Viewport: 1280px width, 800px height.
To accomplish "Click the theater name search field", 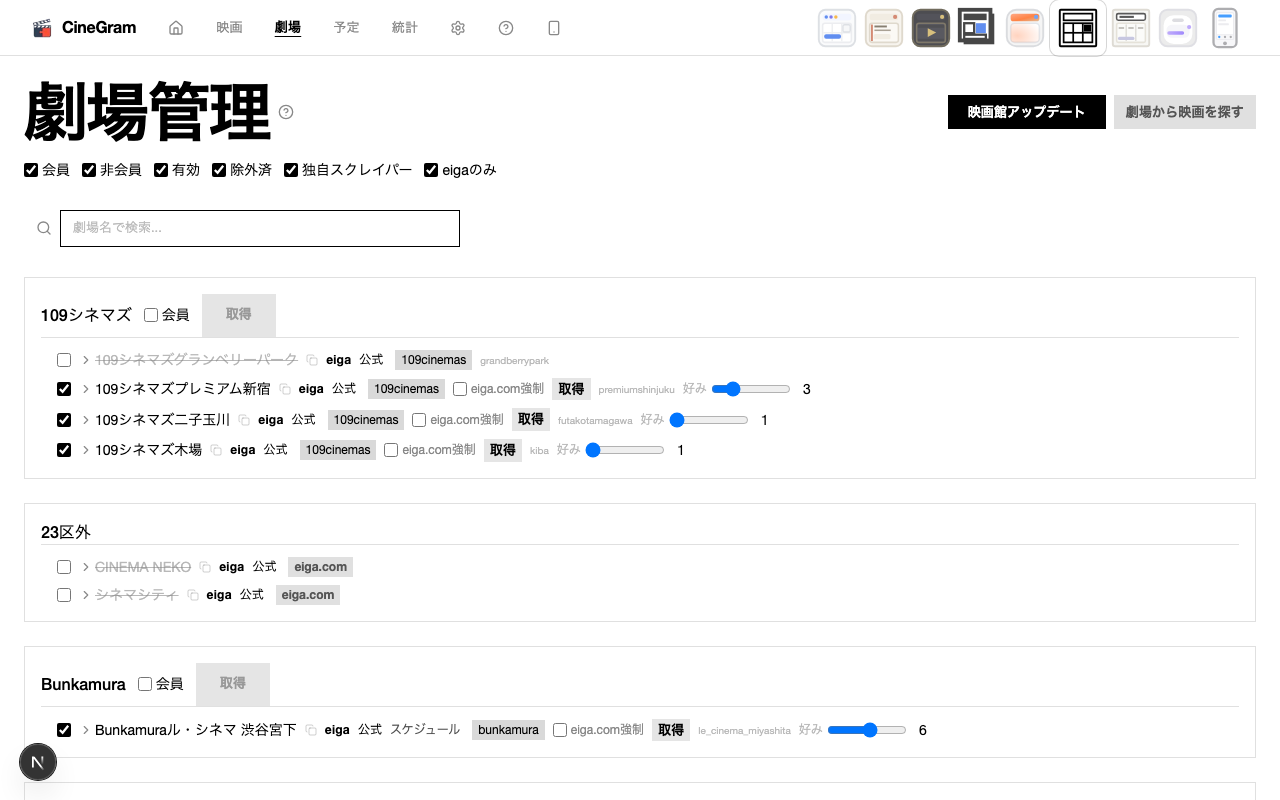I will click(x=260, y=228).
